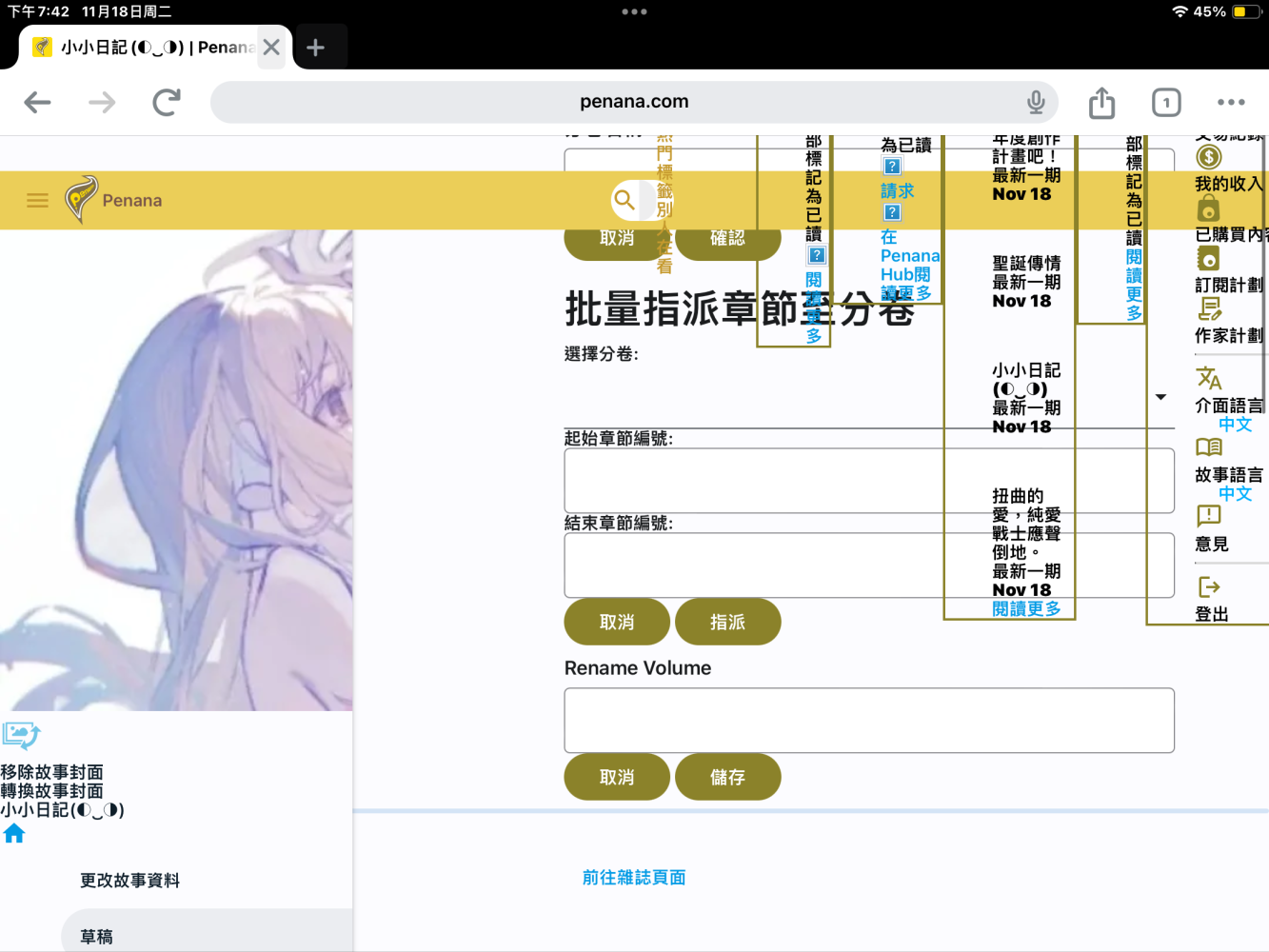The width and height of the screenshot is (1269, 952).
Task: Click 訂閱計劃 menu item
Action: [x=1229, y=285]
